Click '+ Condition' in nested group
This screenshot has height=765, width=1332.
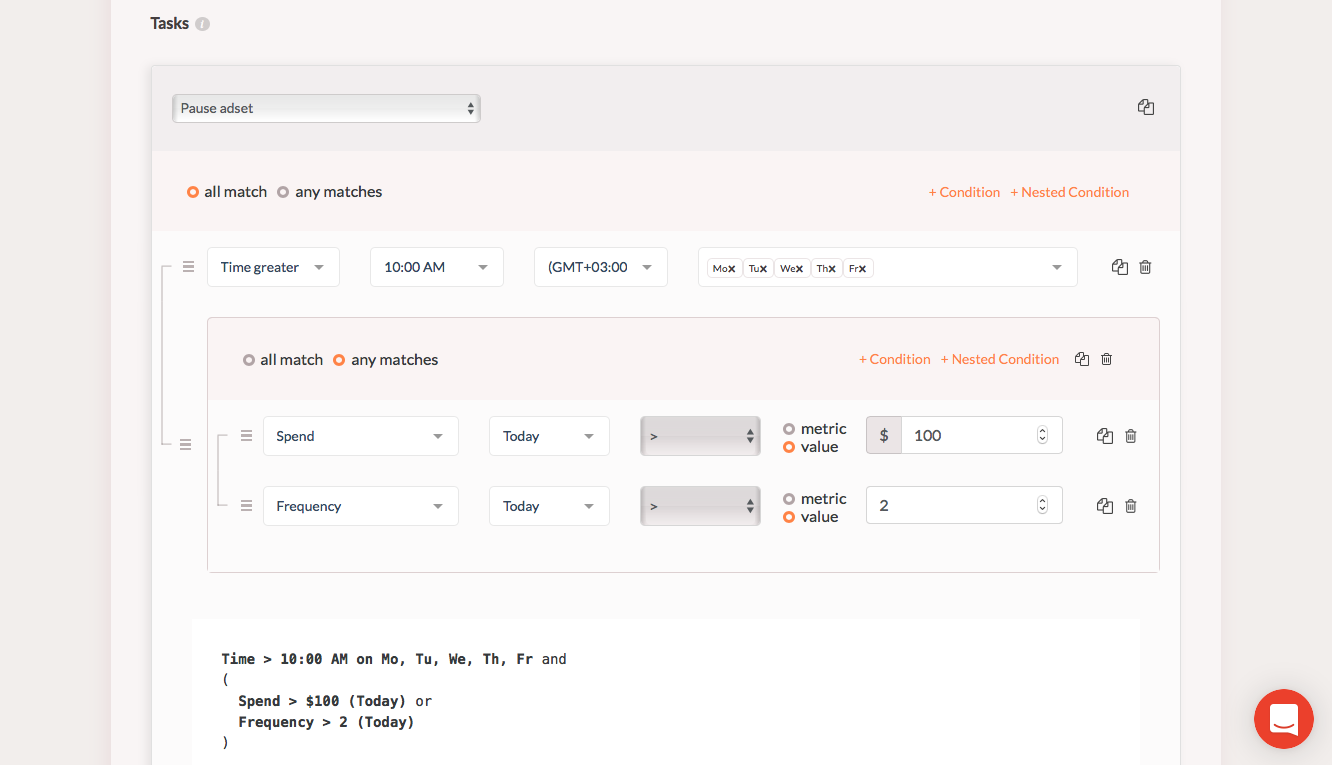point(894,359)
